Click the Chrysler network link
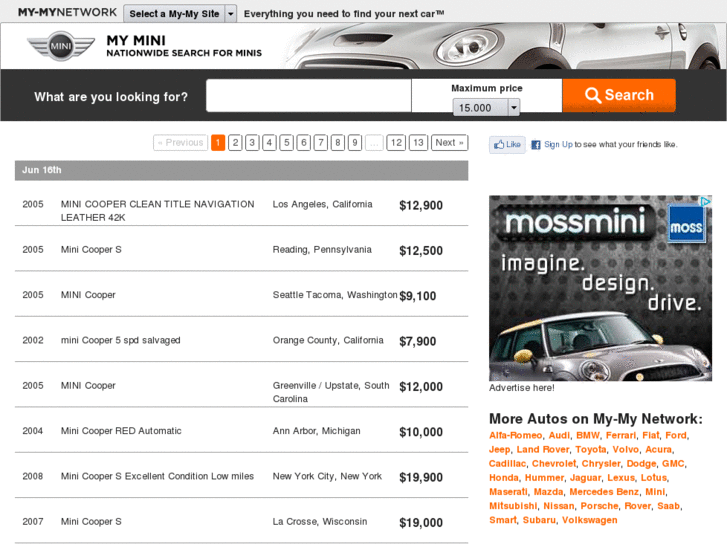The image size is (727, 545). point(601,464)
